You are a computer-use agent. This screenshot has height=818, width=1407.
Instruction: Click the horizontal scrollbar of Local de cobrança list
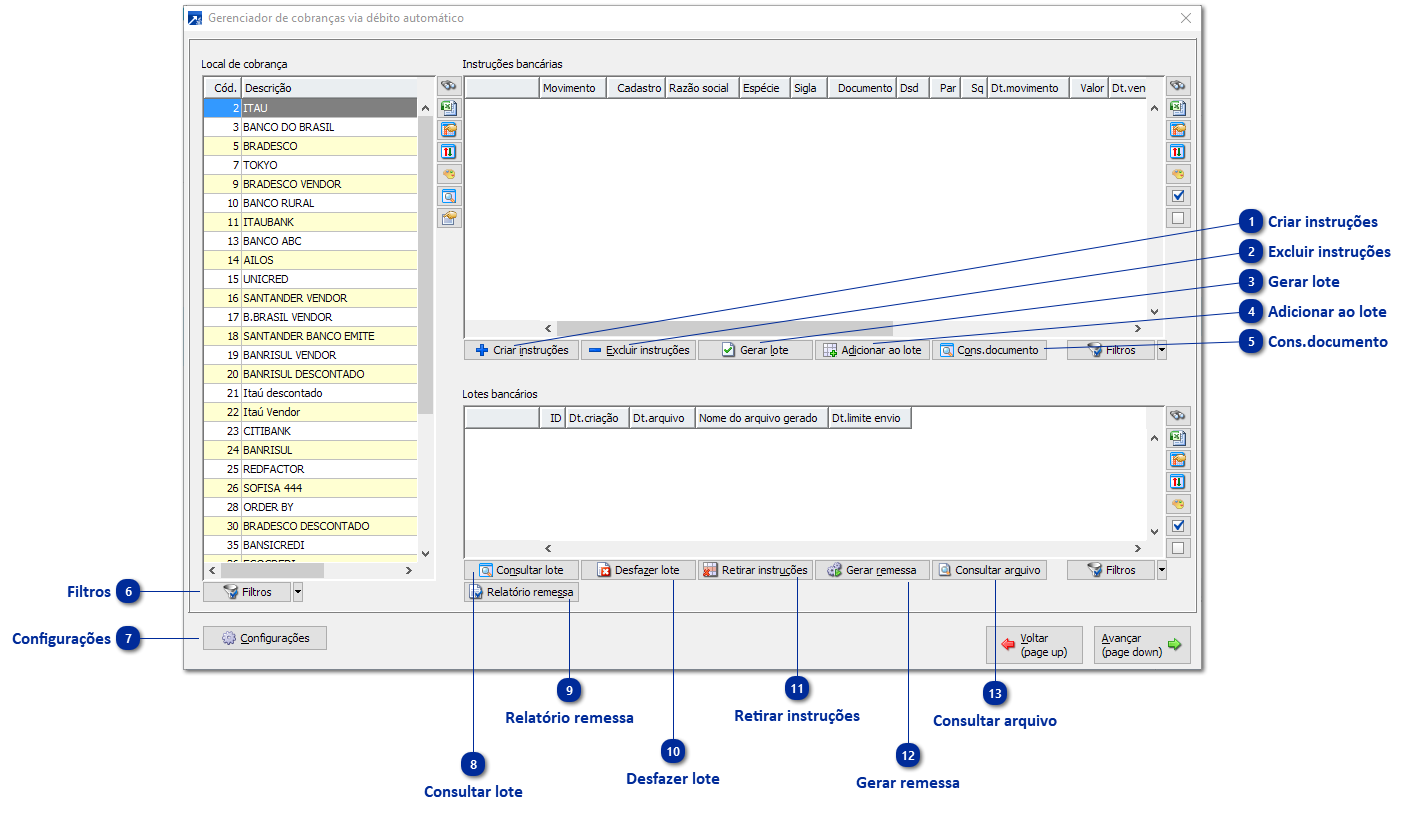(x=271, y=570)
